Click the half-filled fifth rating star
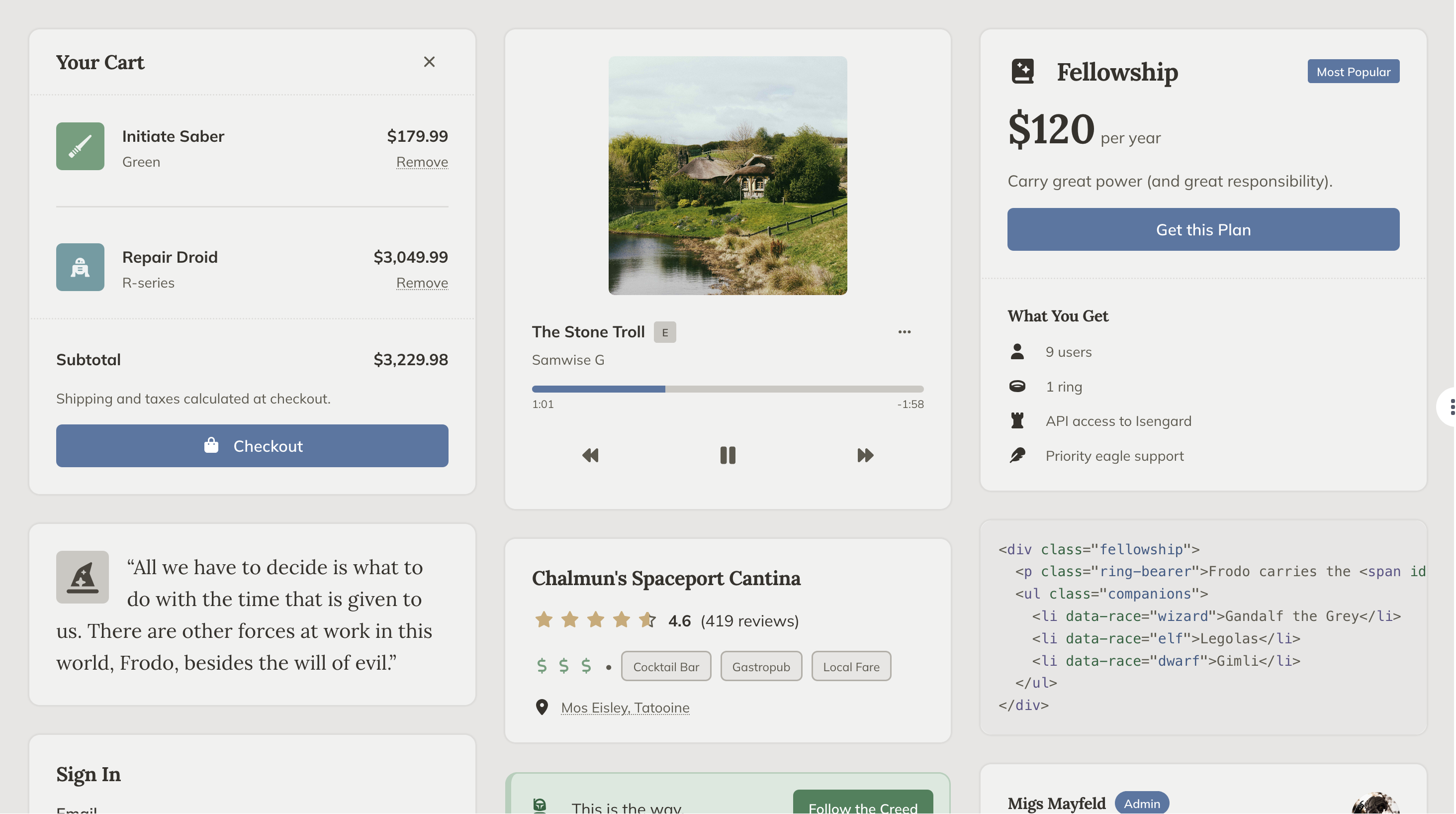The image size is (1456, 814). [x=647, y=620]
